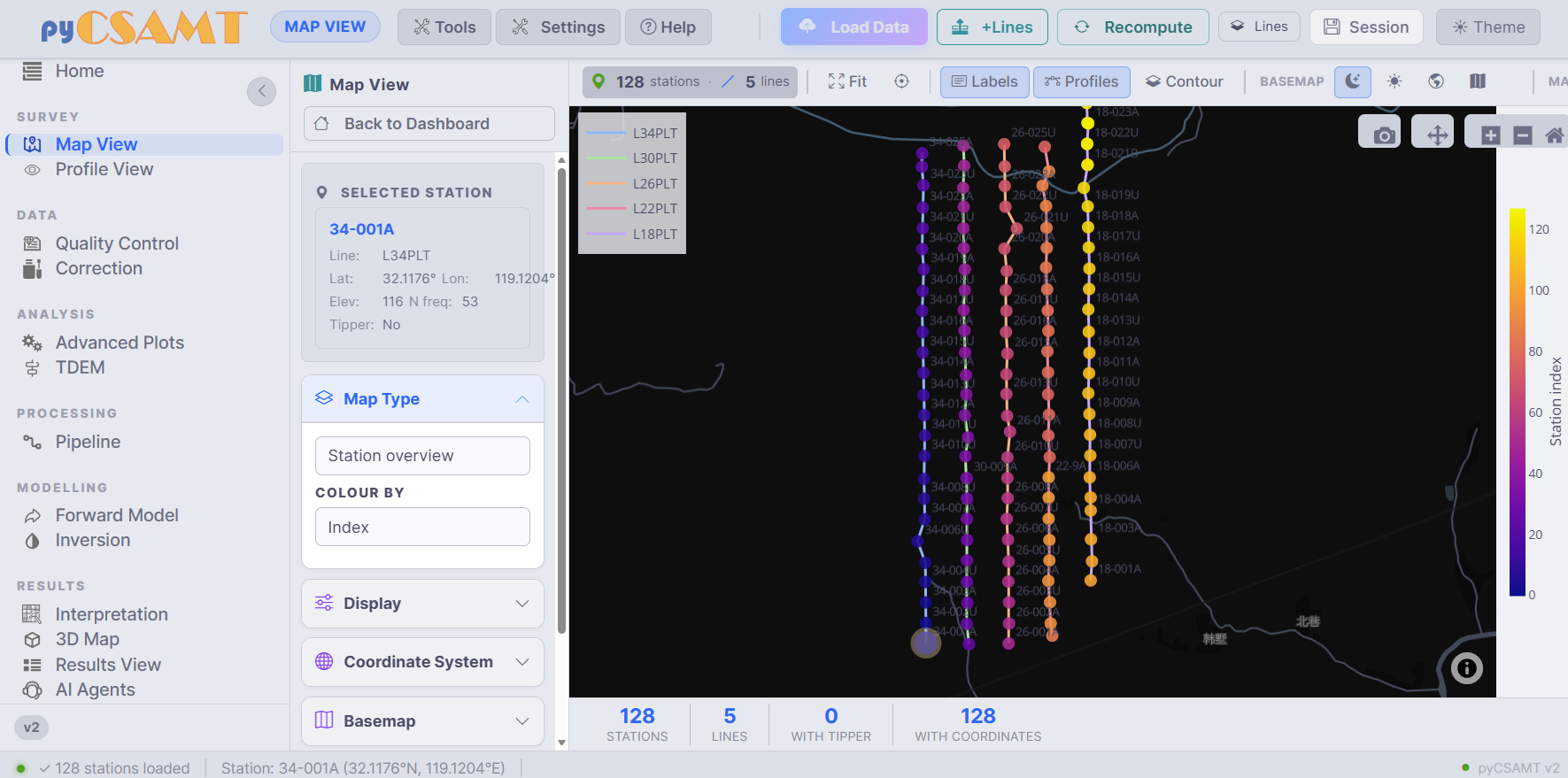
Task: Click the TDEM sidebar icon
Action: (32, 367)
